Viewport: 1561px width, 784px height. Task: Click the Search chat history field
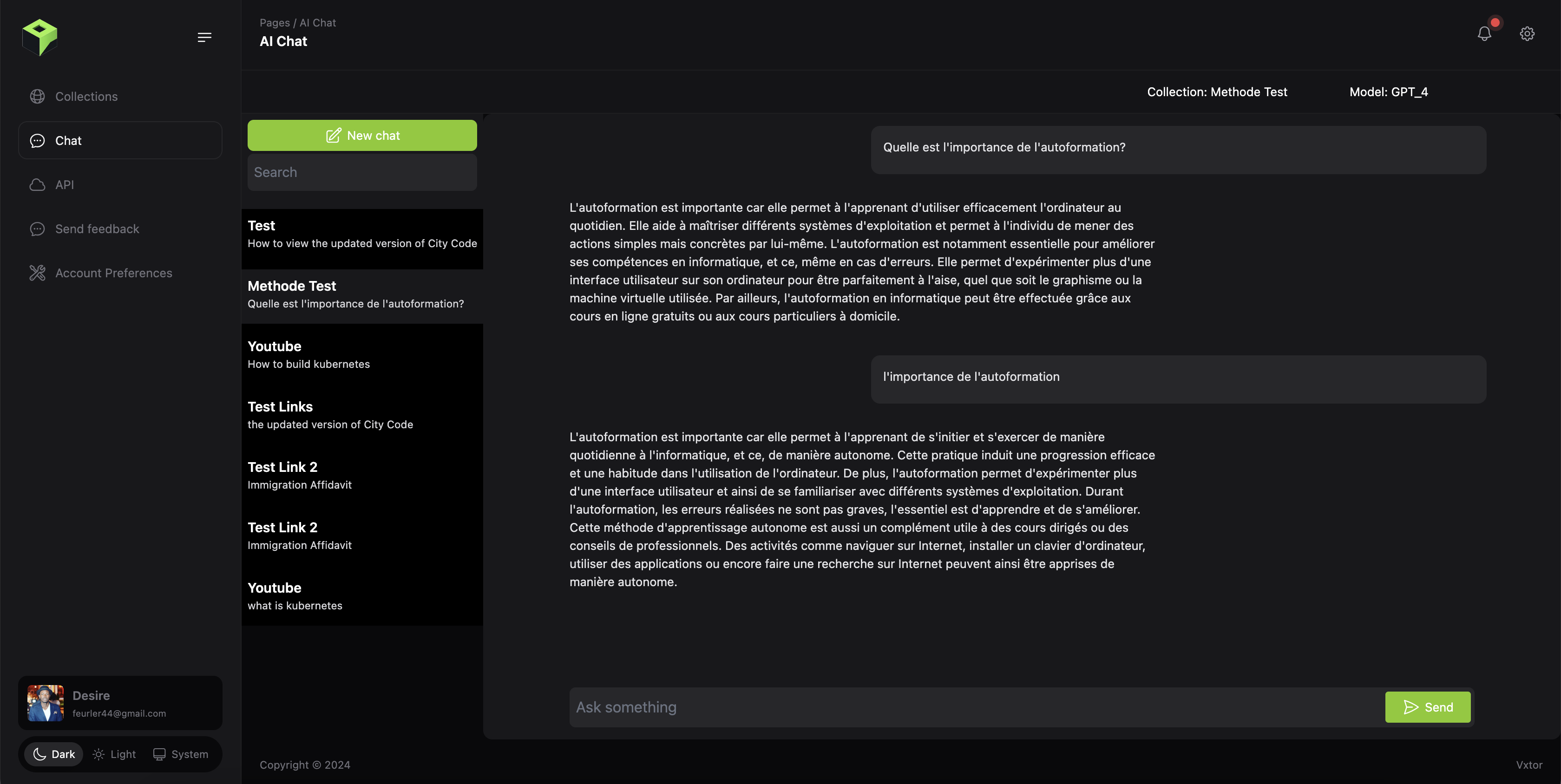(x=362, y=172)
